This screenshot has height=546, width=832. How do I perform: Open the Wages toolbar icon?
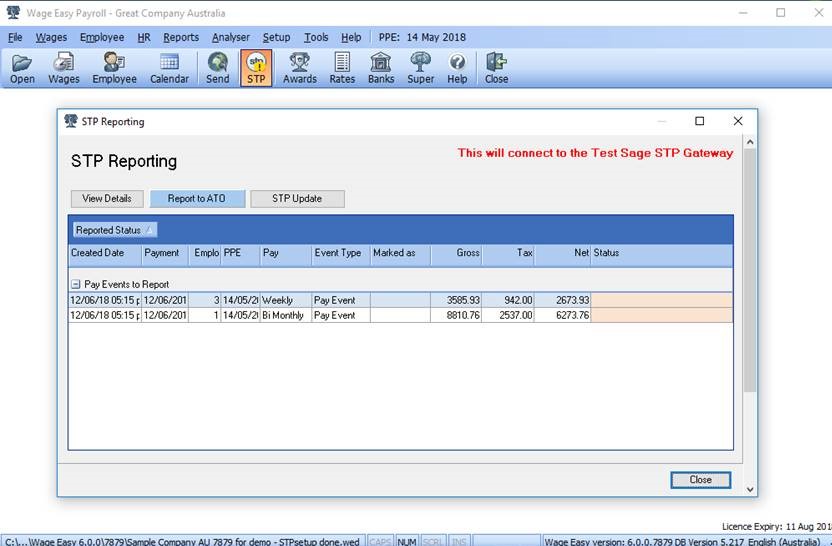(x=64, y=68)
